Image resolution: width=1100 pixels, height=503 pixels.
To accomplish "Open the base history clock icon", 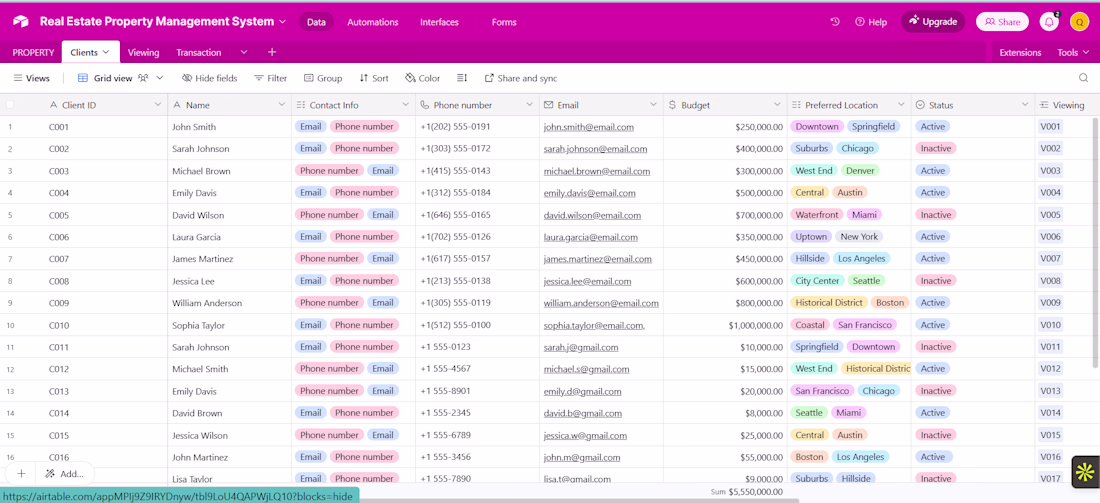I will (835, 22).
